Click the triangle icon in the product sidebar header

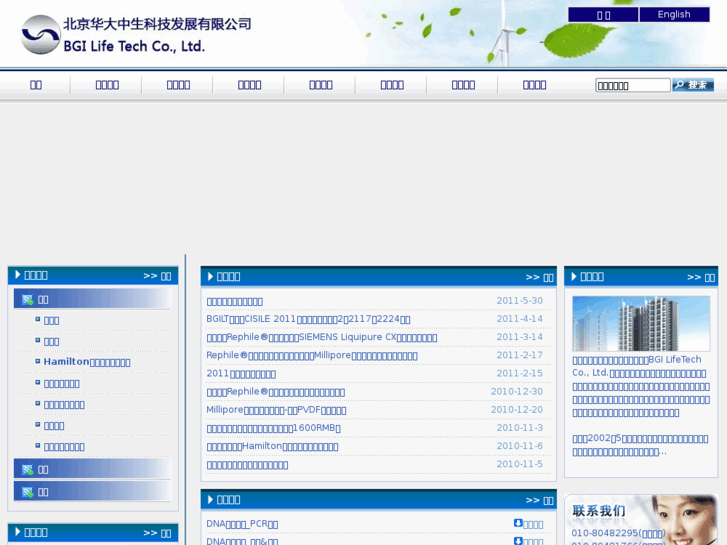pos(18,275)
